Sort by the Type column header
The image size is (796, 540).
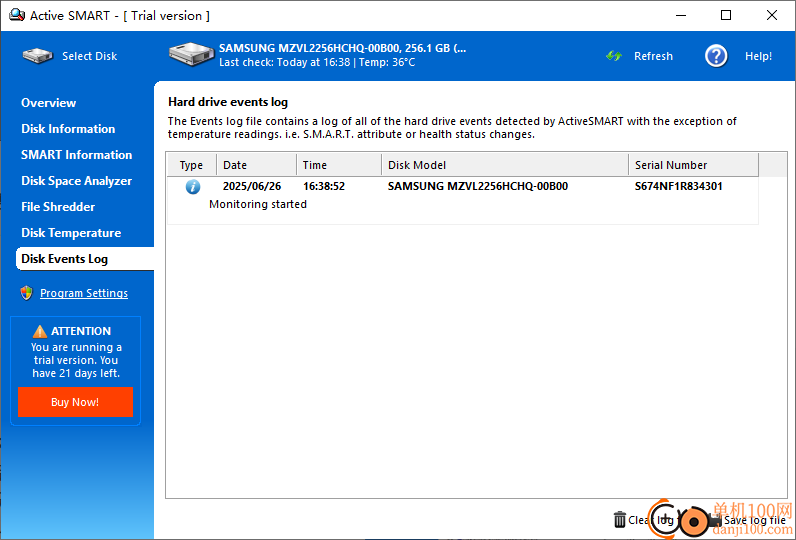[191, 165]
